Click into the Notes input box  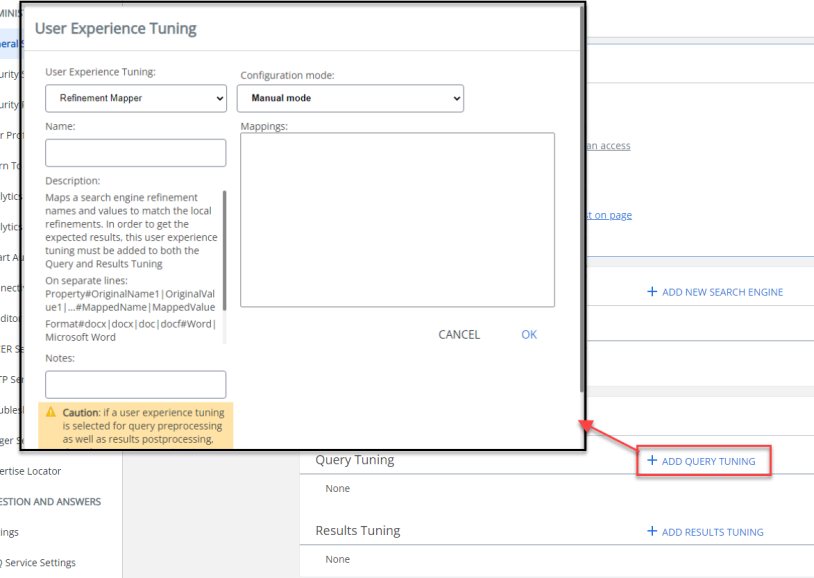136,385
